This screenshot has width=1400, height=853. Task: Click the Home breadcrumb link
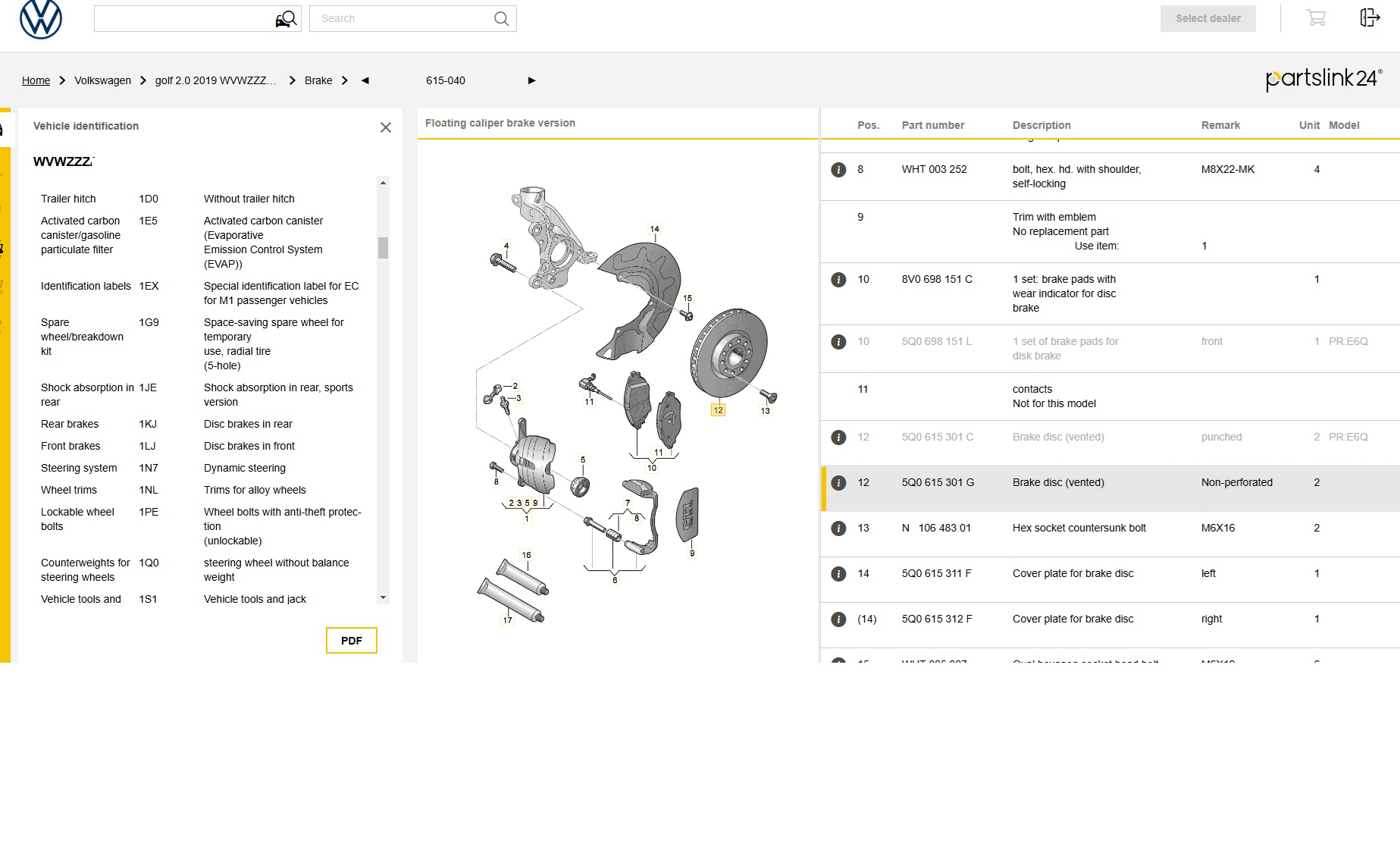(36, 80)
